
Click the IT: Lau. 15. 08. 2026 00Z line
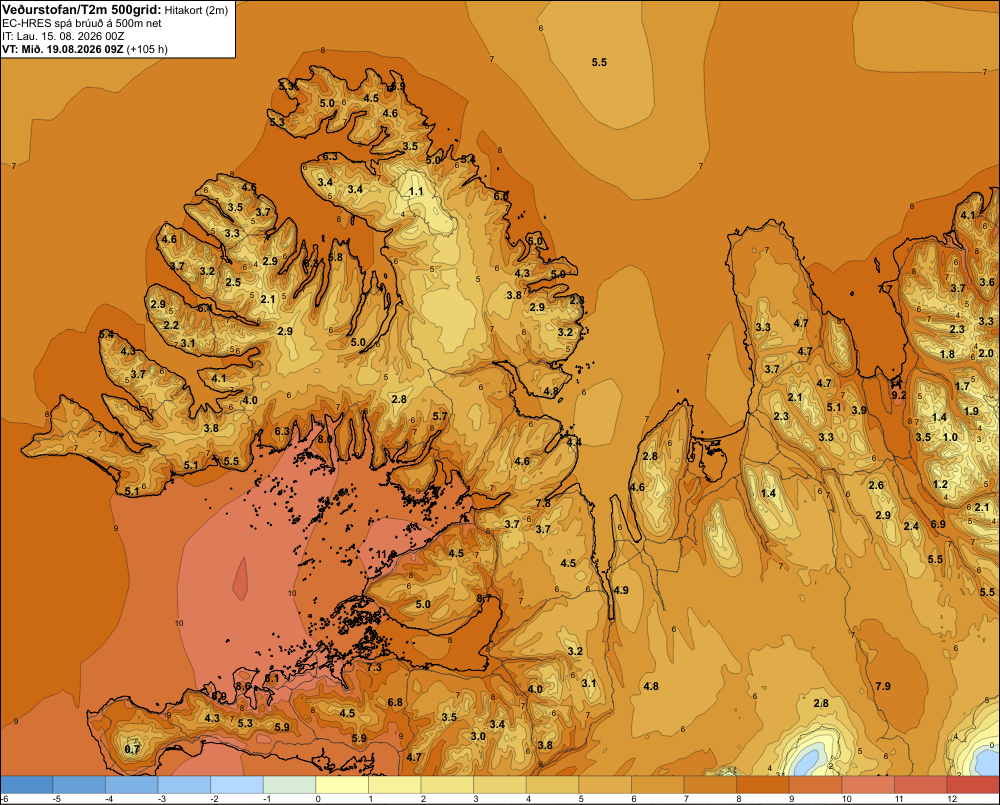pyautogui.click(x=63, y=36)
